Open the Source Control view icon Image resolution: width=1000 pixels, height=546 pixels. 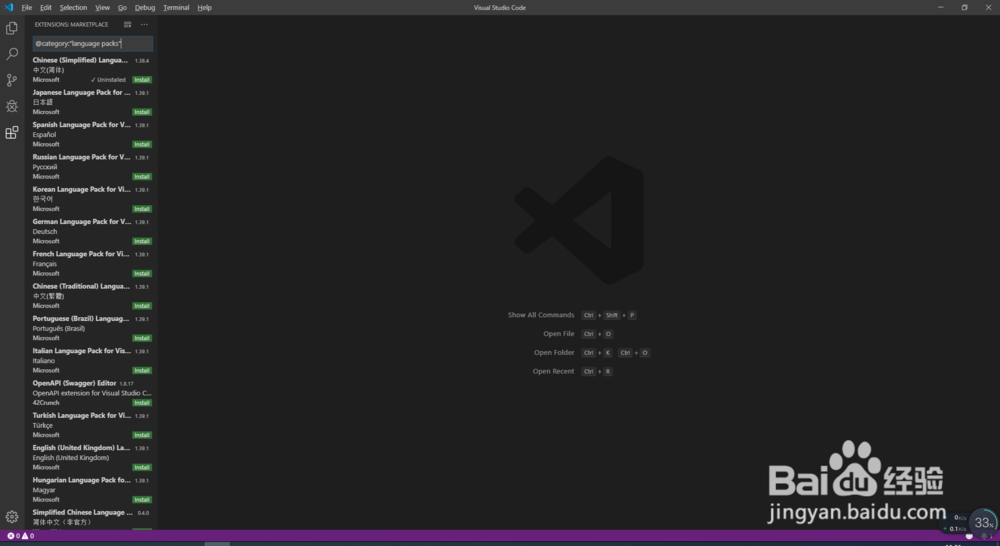(11, 80)
